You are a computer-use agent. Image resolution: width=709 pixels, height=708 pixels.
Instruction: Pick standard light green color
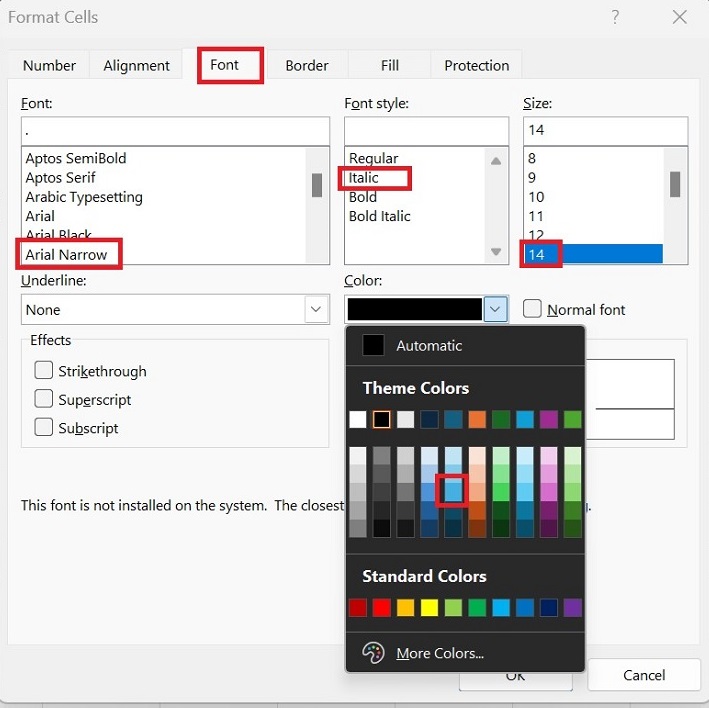coord(453,608)
